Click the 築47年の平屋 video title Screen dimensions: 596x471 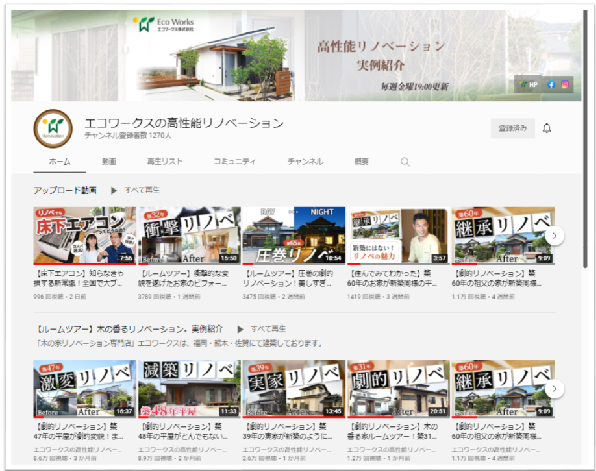(x=79, y=431)
